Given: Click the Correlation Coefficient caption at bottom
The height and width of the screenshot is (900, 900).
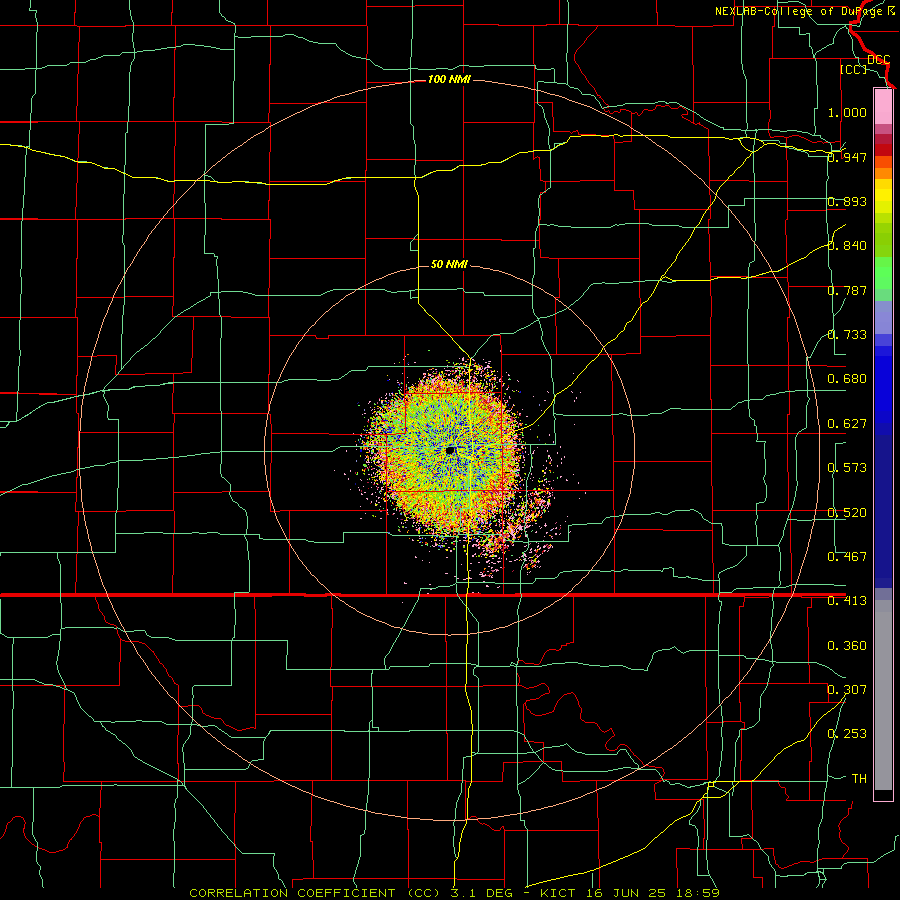Looking at the screenshot, I should point(453,893).
